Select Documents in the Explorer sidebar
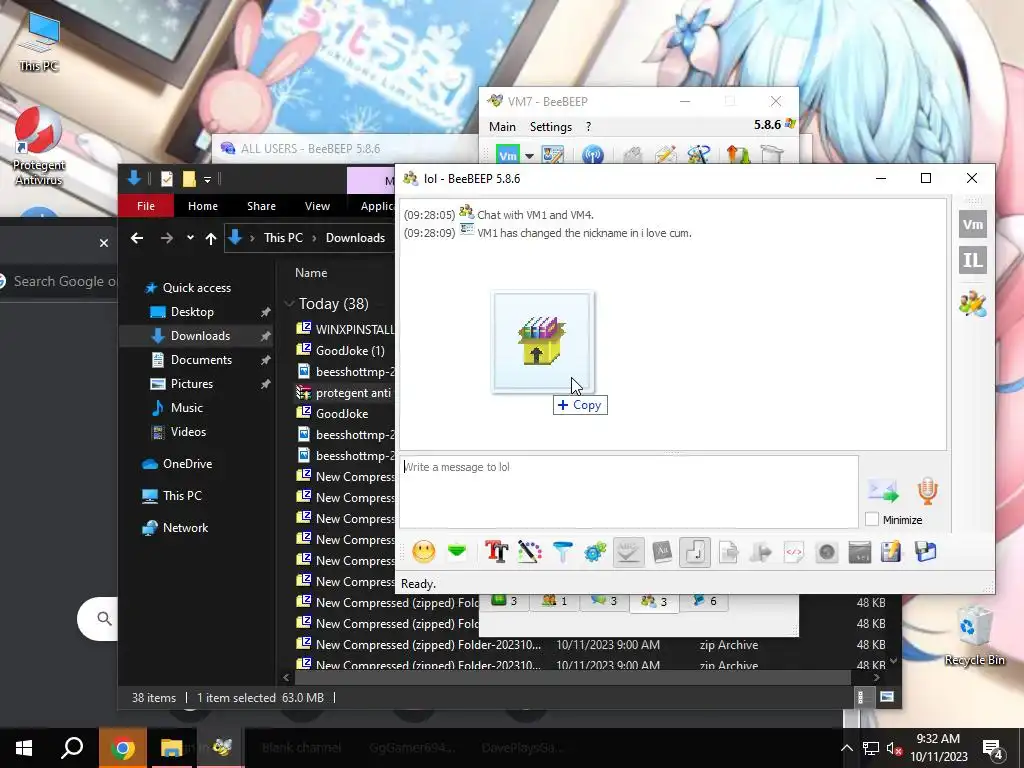The width and height of the screenshot is (1024, 768). tap(201, 360)
